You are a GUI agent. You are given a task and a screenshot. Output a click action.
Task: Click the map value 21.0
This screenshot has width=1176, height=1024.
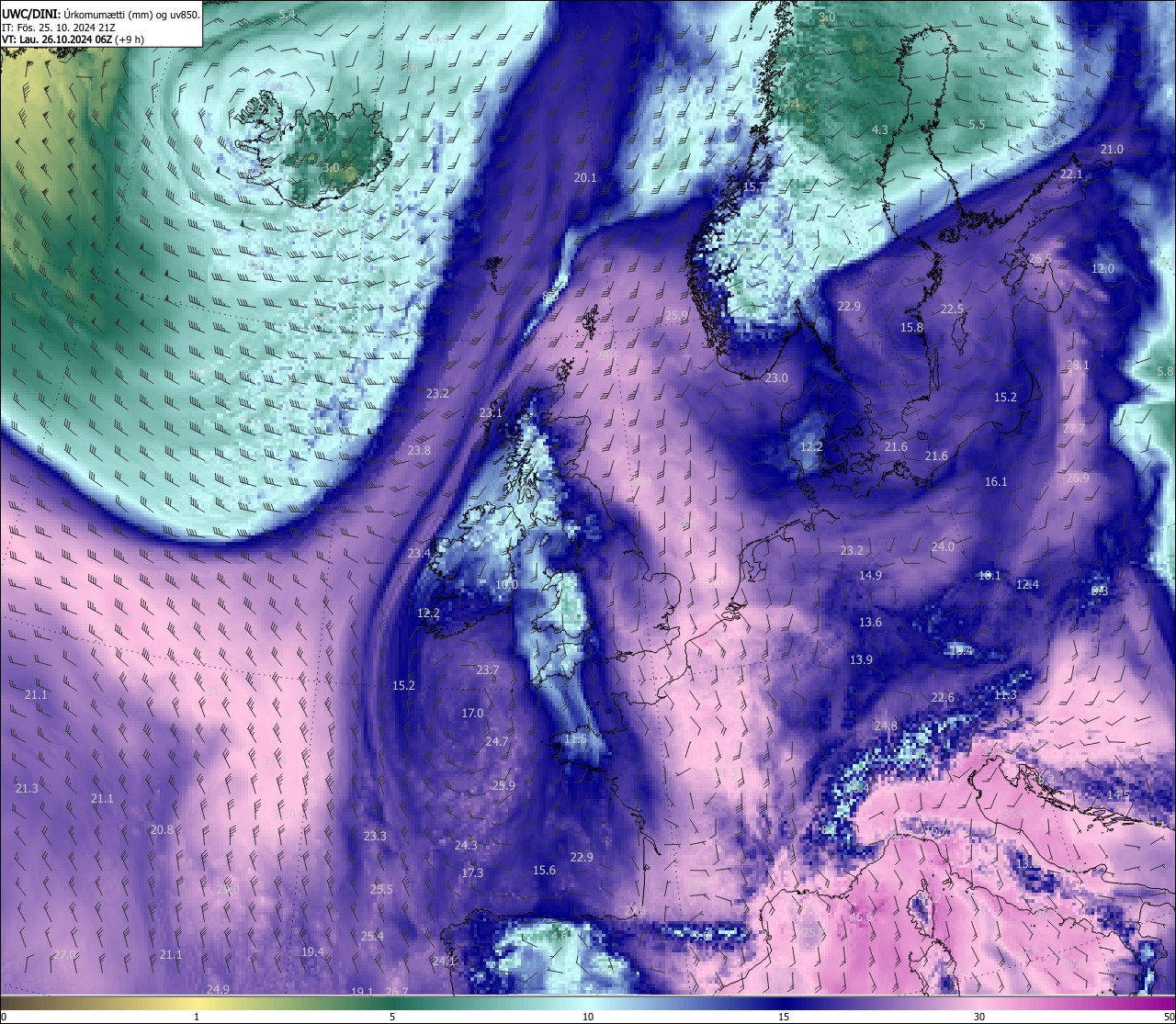point(1112,149)
